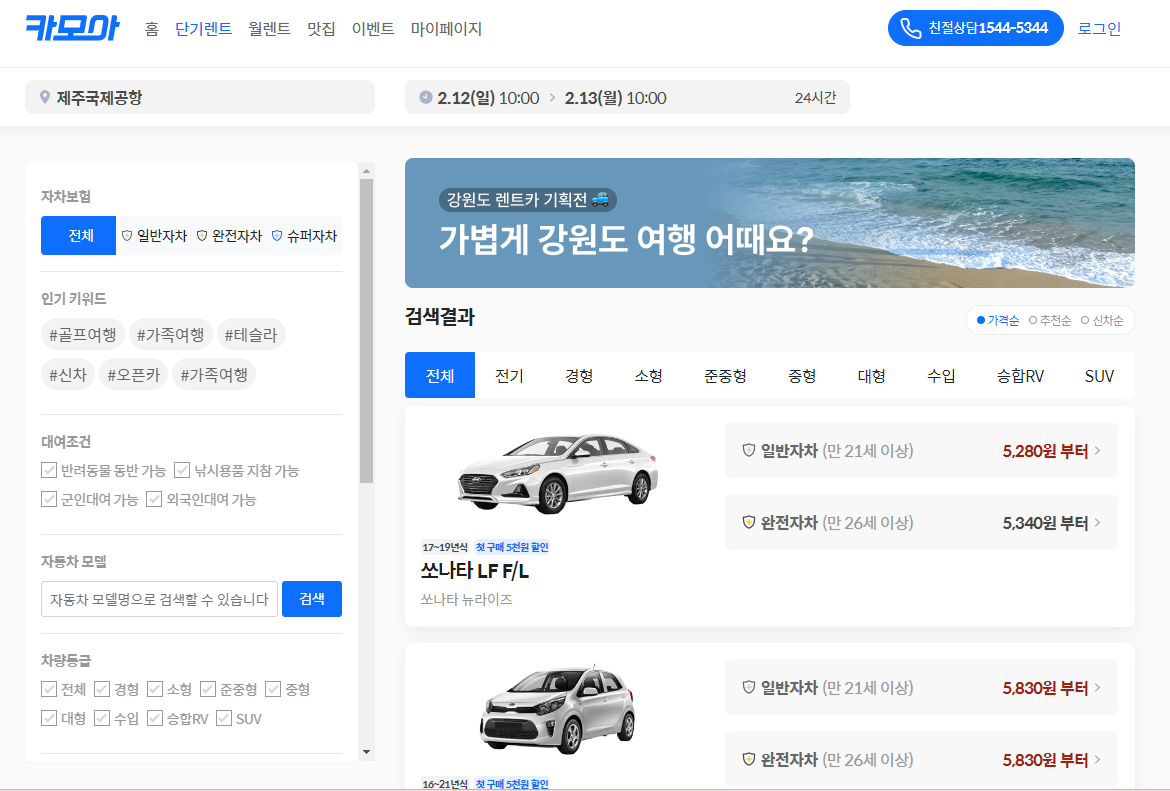Switch to the 대형 category tab
Screen dimensions: 1170x791
tap(872, 375)
